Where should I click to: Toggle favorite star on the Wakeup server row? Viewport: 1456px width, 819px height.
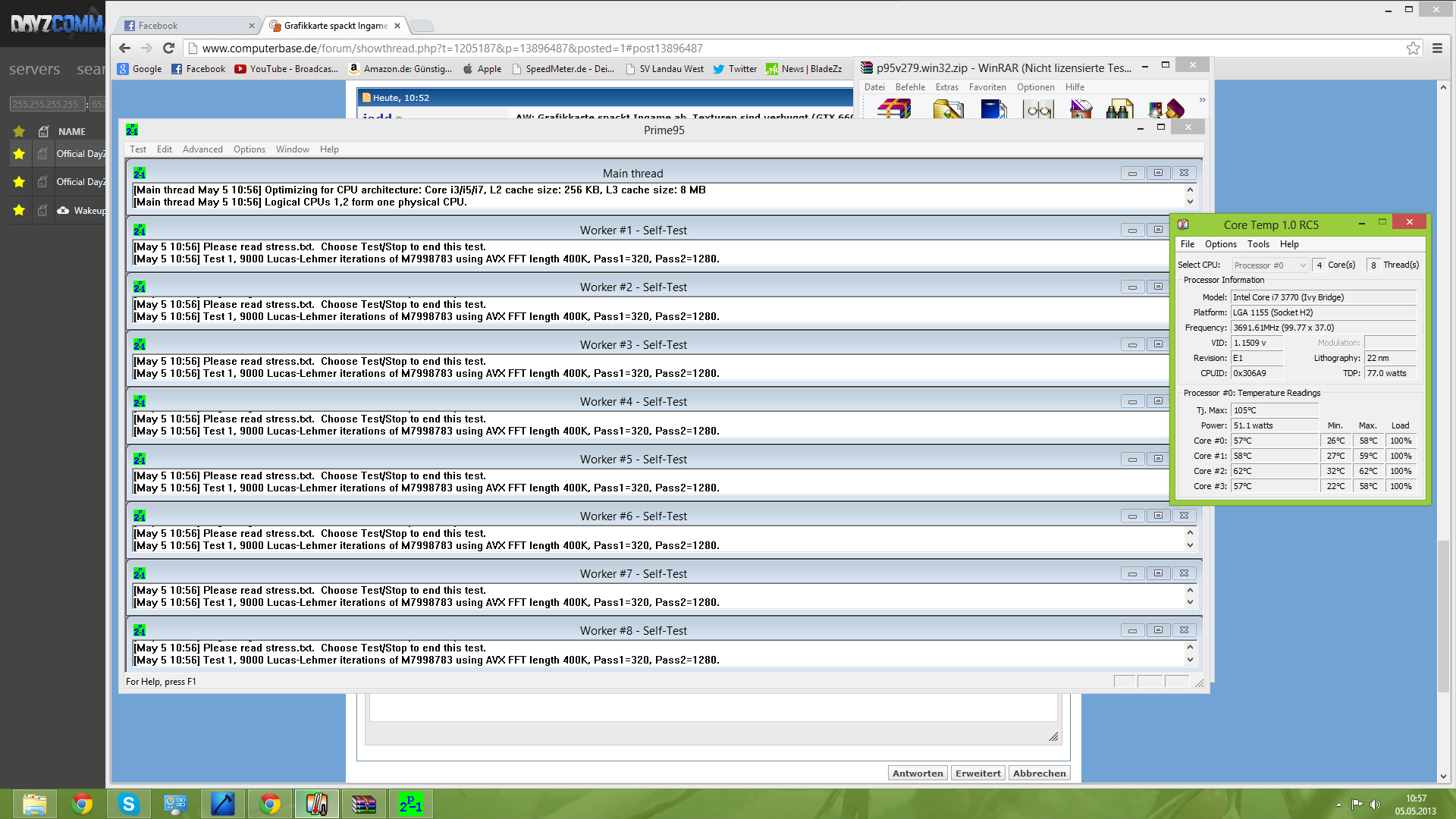coord(19,210)
